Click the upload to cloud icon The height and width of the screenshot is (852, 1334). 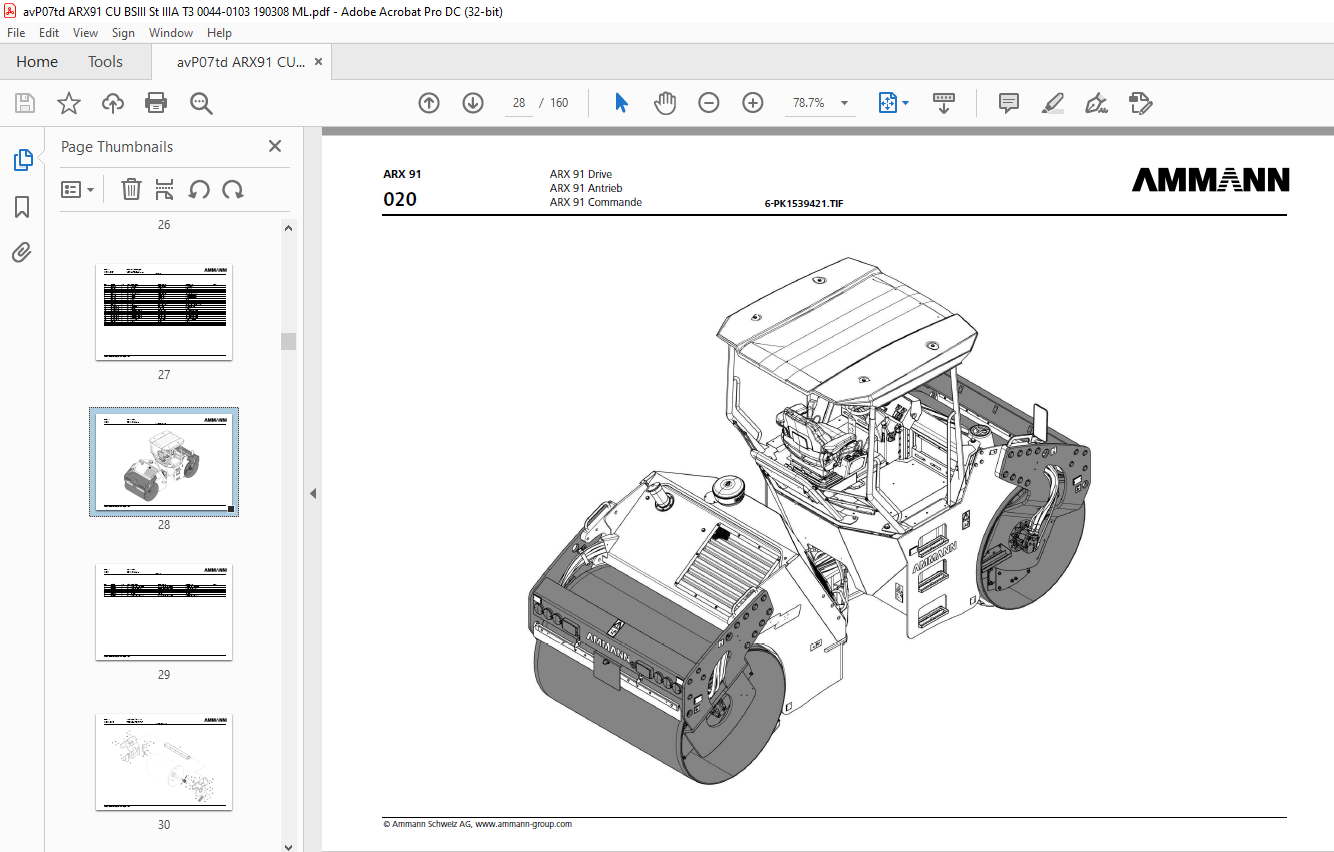click(x=112, y=103)
